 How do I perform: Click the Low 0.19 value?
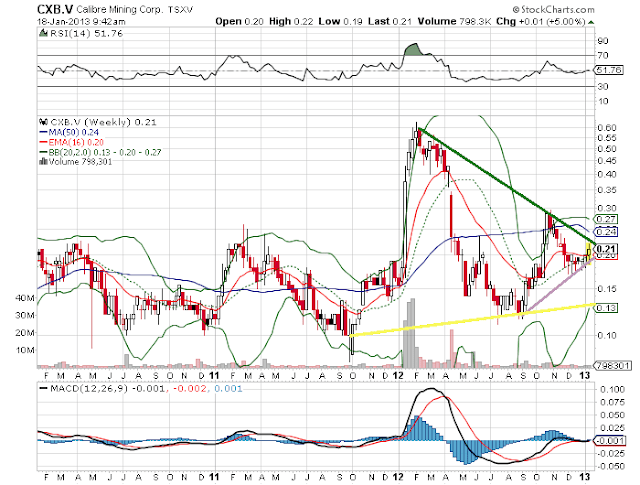coord(340,21)
